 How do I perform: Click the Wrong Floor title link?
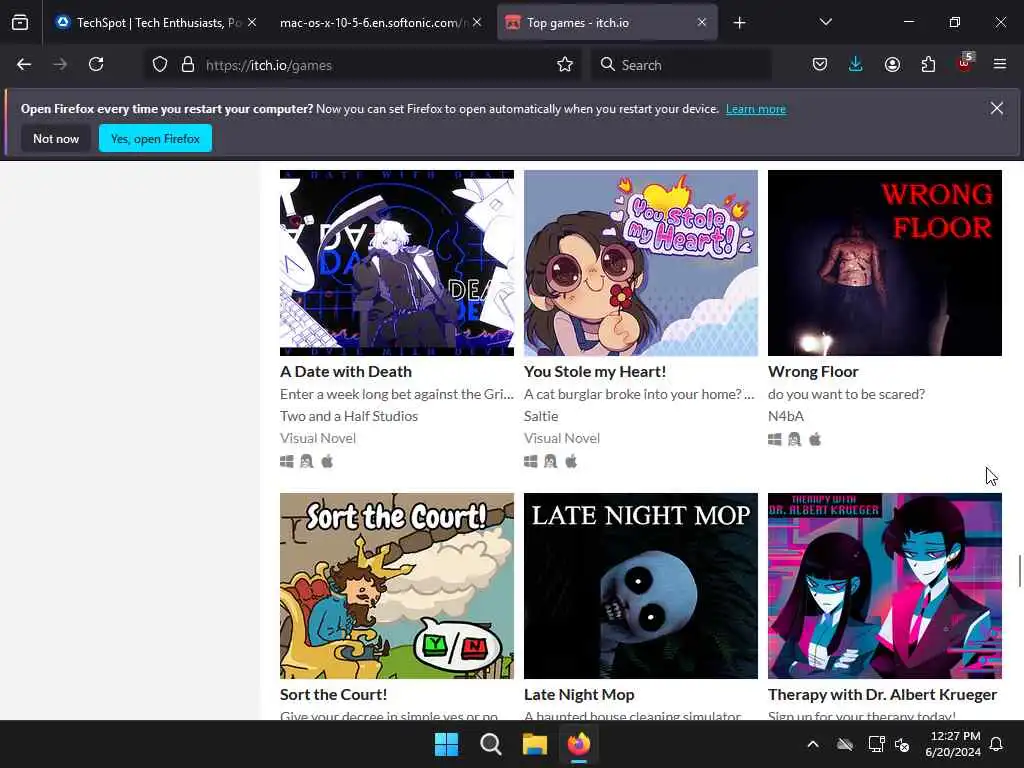[x=813, y=372]
